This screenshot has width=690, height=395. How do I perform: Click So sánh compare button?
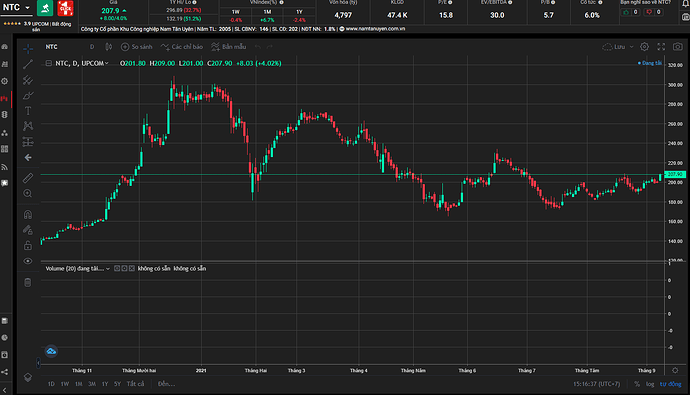pos(137,47)
